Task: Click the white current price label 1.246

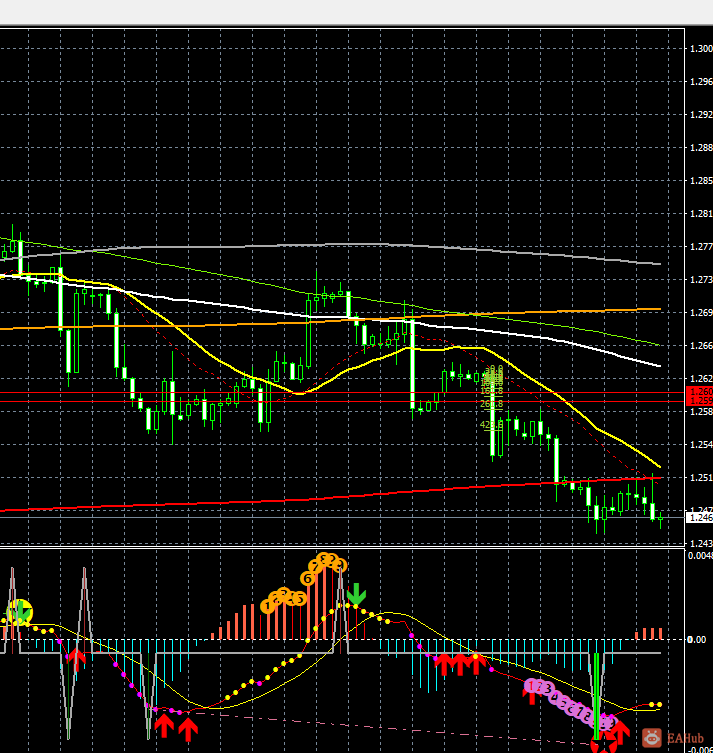Action: tap(700, 518)
